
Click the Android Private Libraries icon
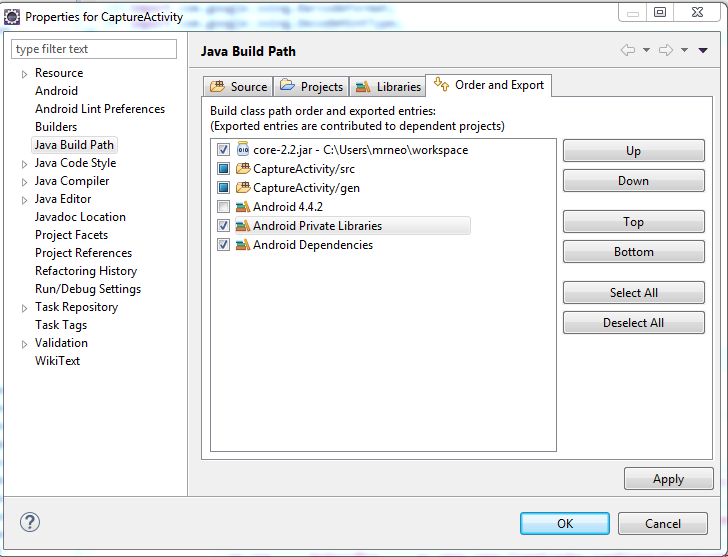(x=243, y=226)
